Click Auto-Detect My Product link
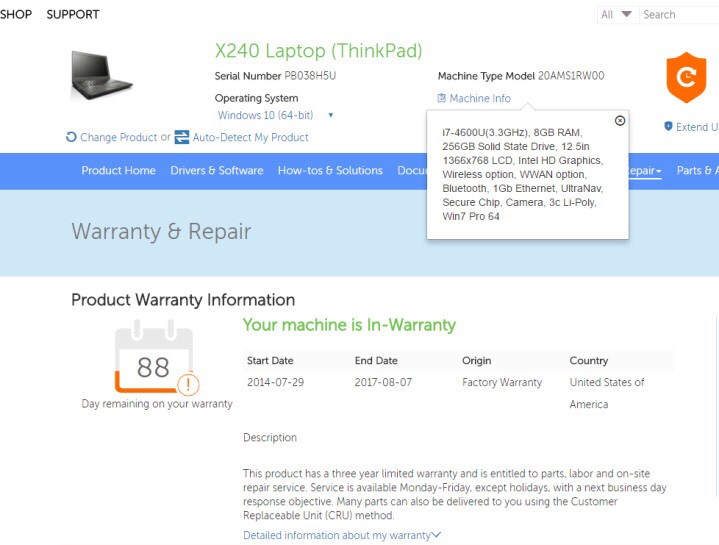This screenshot has width=719, height=545. [250, 138]
